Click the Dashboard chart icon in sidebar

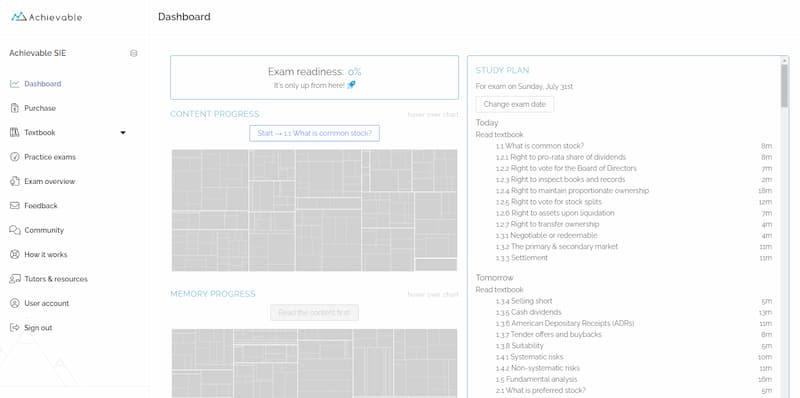point(14,84)
